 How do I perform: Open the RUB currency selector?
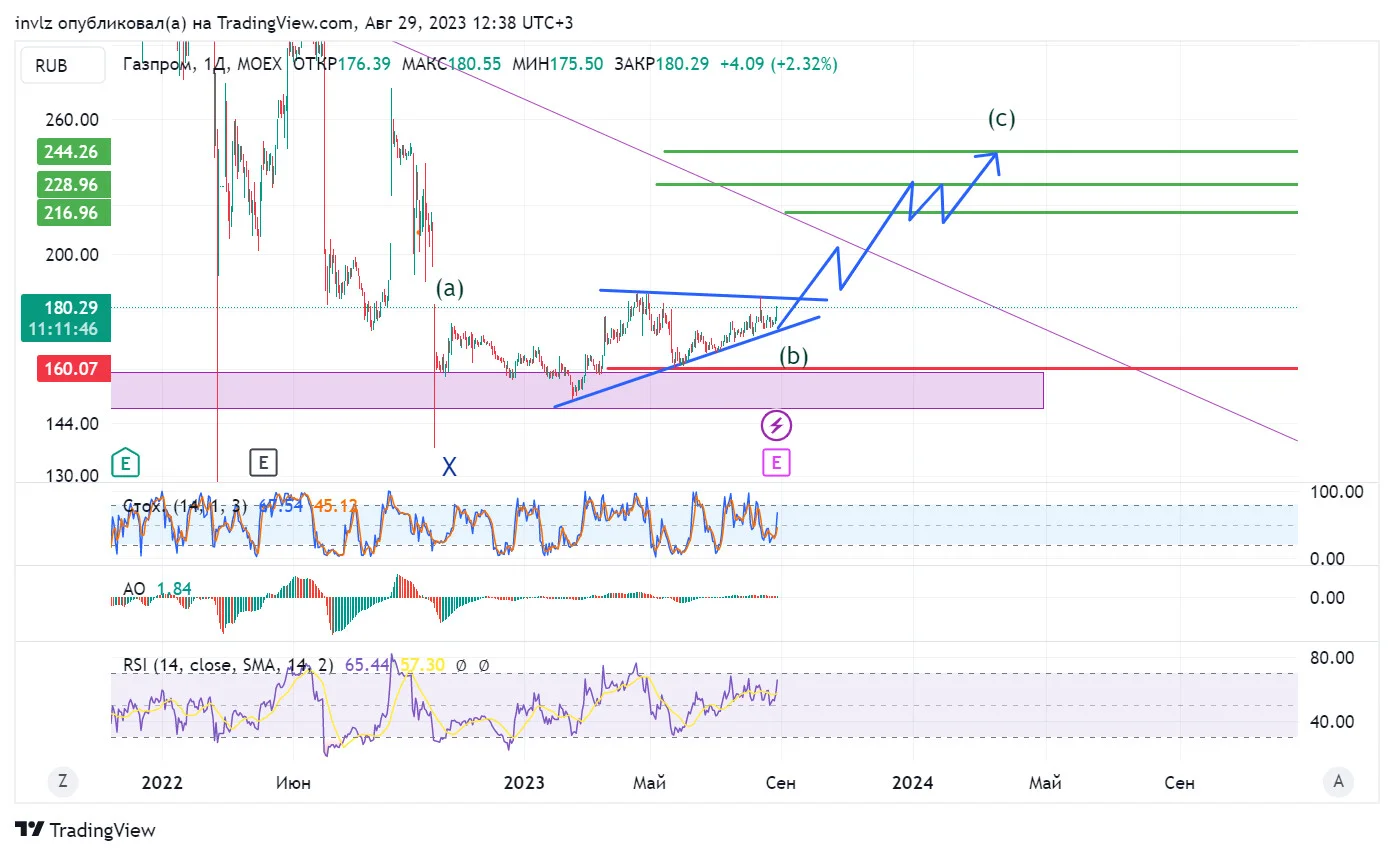coord(64,65)
